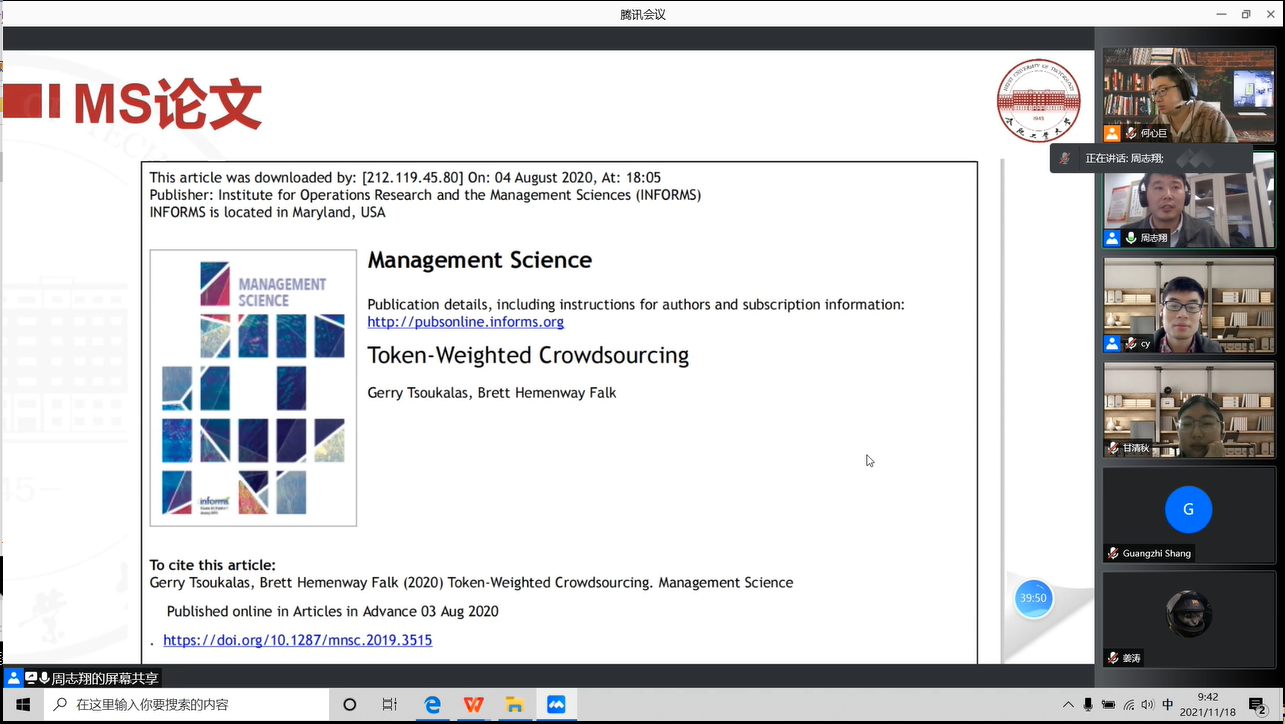Expand hidden system tray icons
The height and width of the screenshot is (724, 1285).
[x=1068, y=705]
